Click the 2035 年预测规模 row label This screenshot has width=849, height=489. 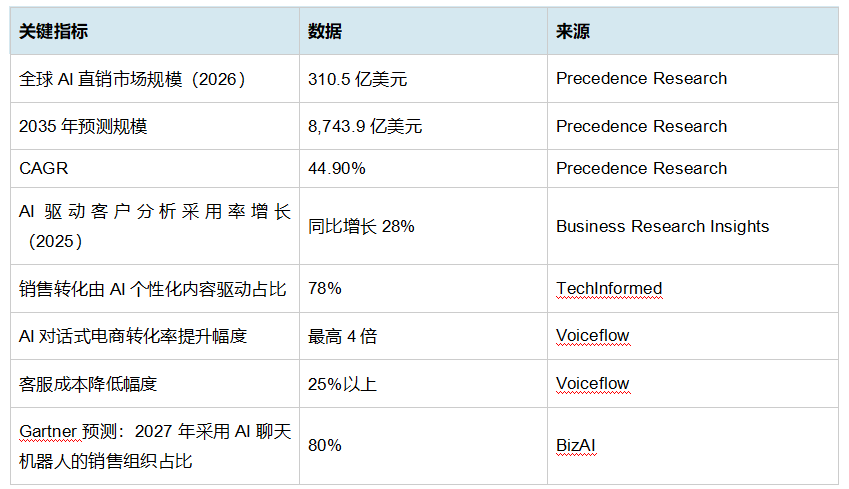[83, 126]
